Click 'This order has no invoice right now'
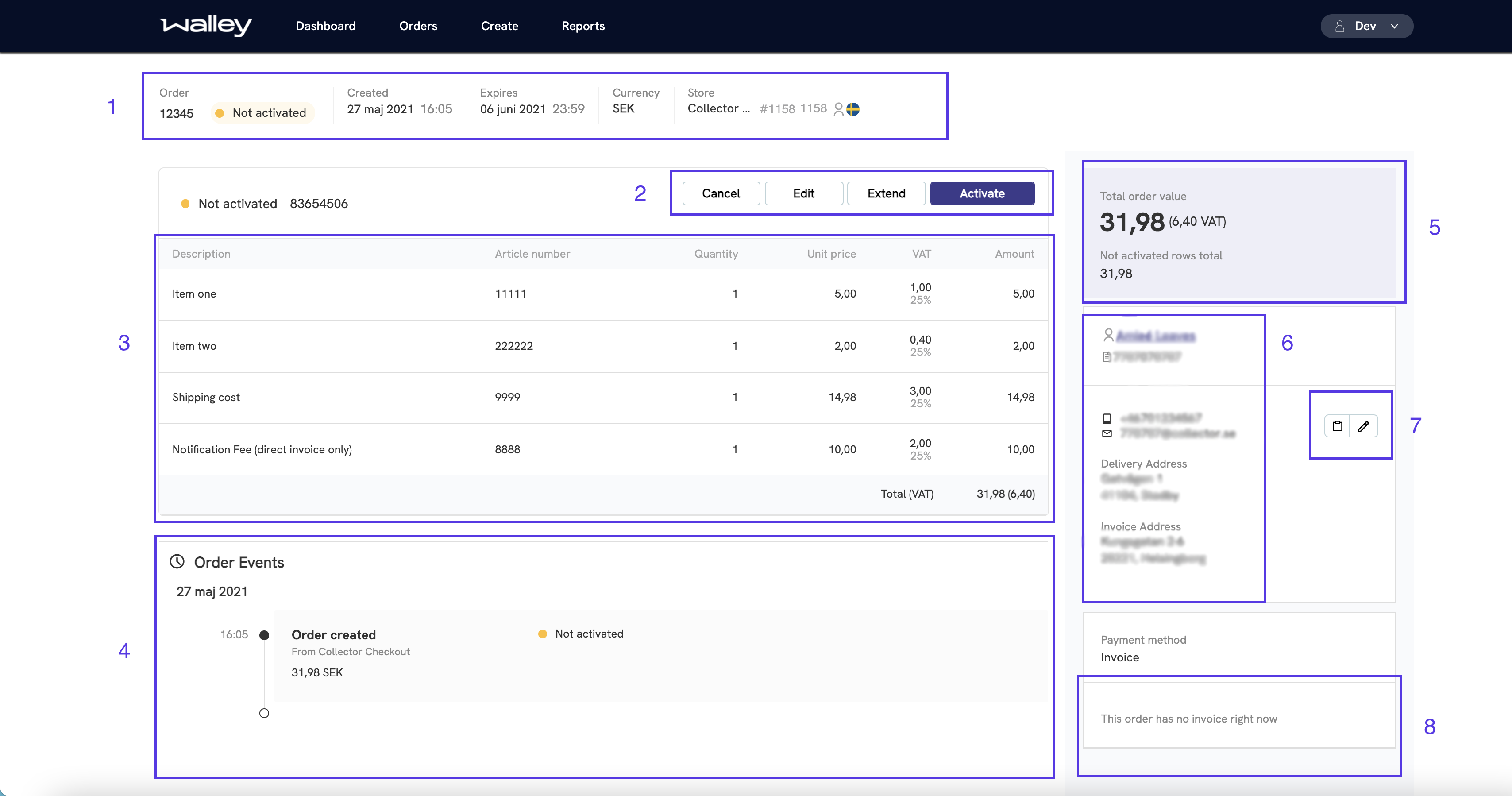 1188,719
